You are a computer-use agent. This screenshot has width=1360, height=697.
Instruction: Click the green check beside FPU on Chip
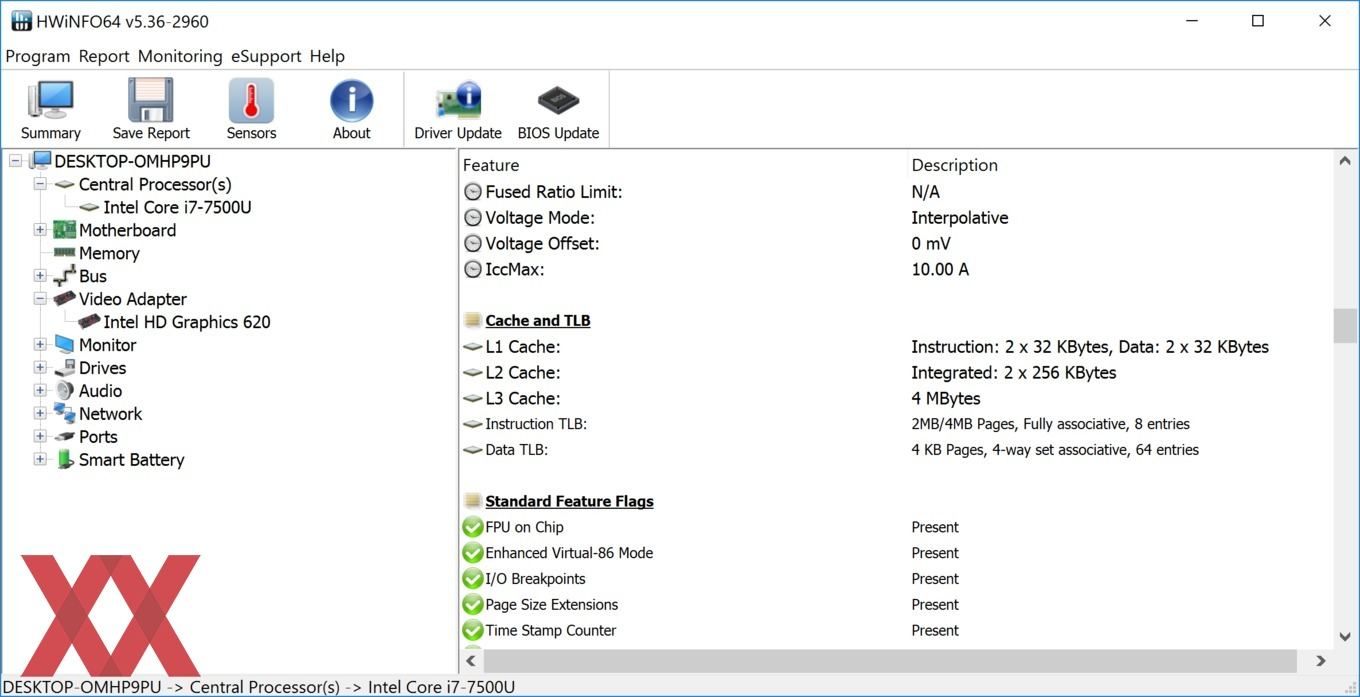coord(473,527)
